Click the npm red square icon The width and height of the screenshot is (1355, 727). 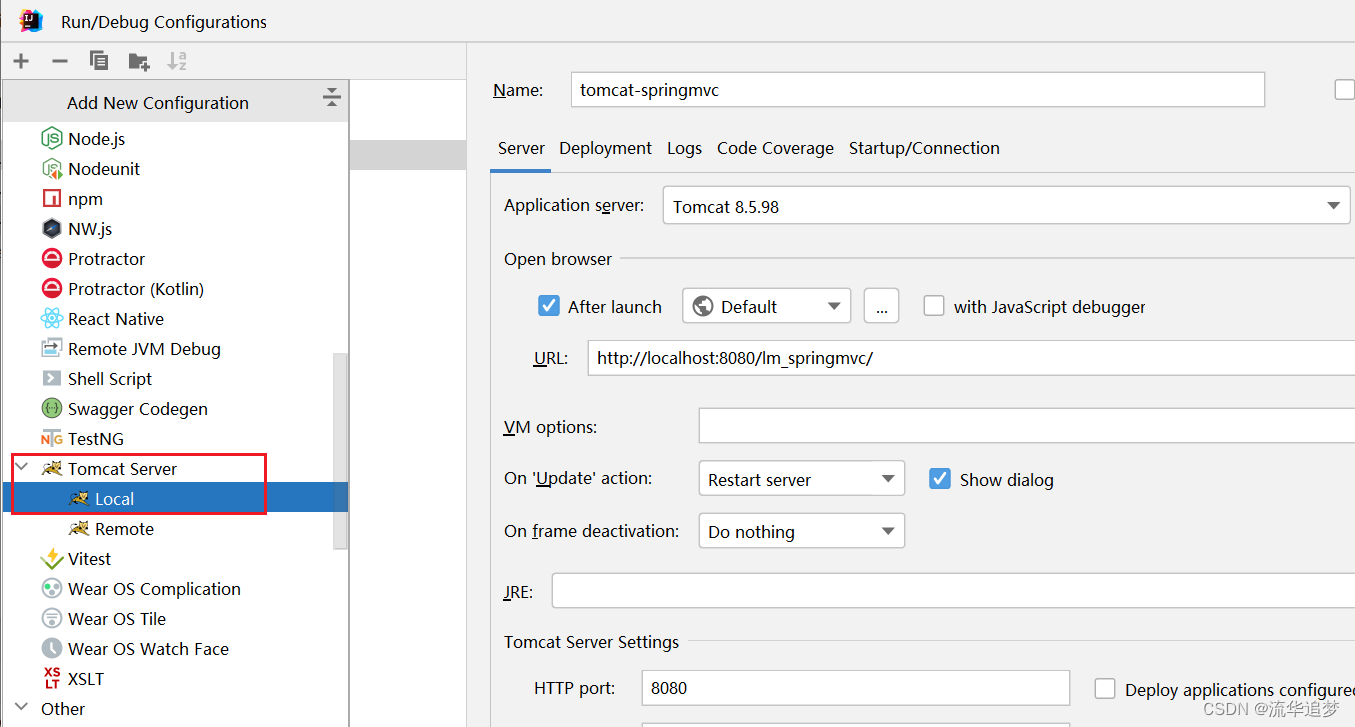tap(52, 199)
